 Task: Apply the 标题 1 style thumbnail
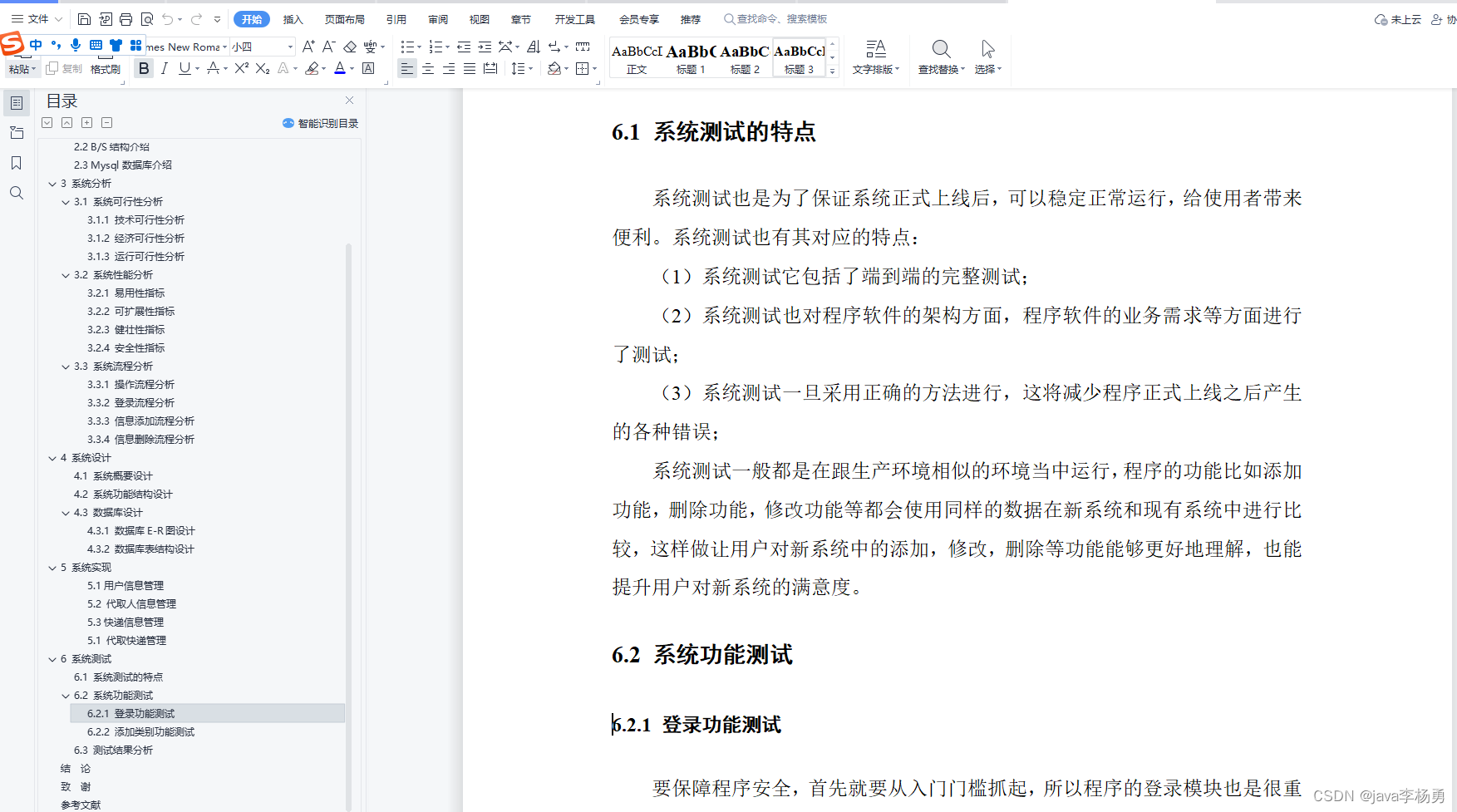coord(691,58)
